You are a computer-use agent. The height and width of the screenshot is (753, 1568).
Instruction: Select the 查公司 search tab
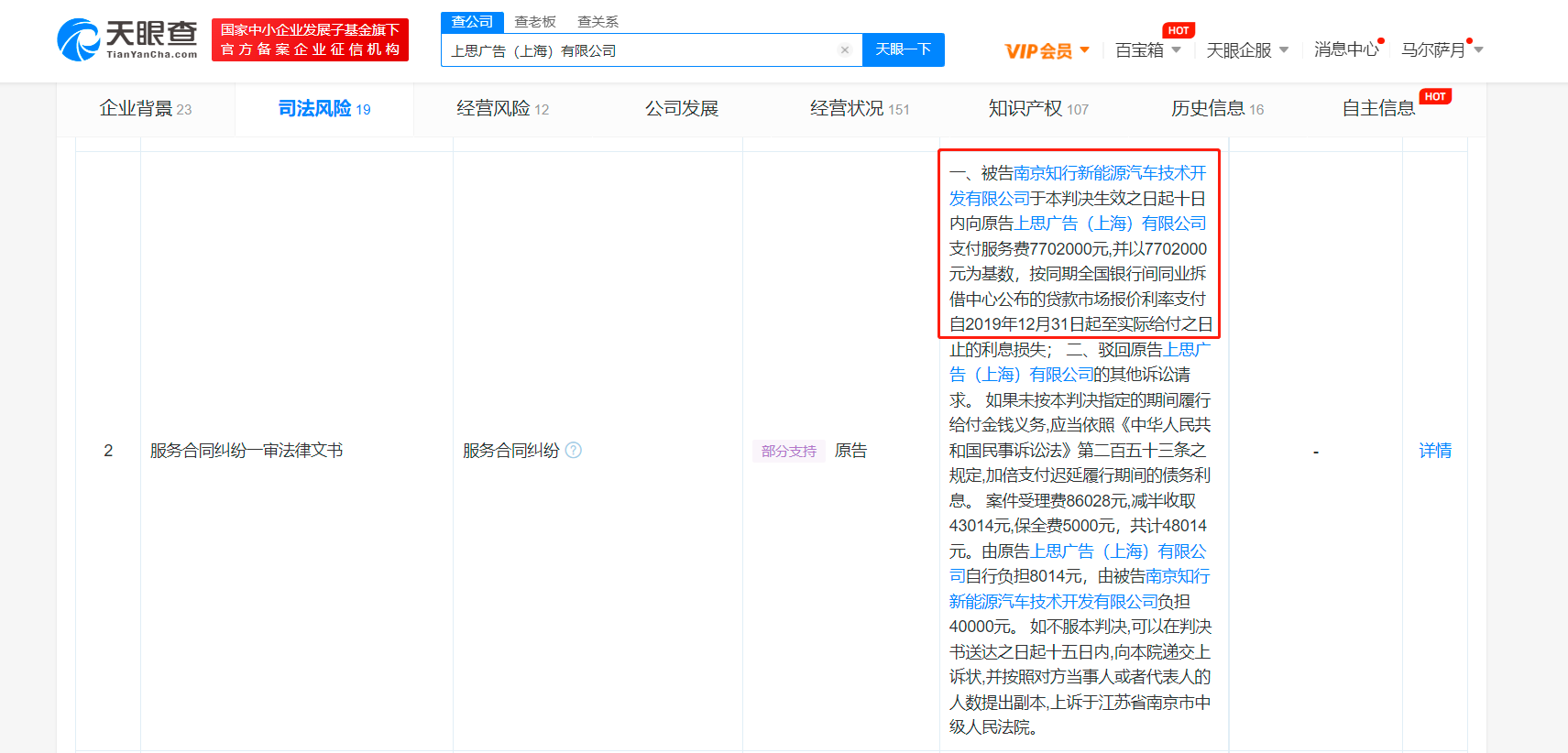pos(472,21)
